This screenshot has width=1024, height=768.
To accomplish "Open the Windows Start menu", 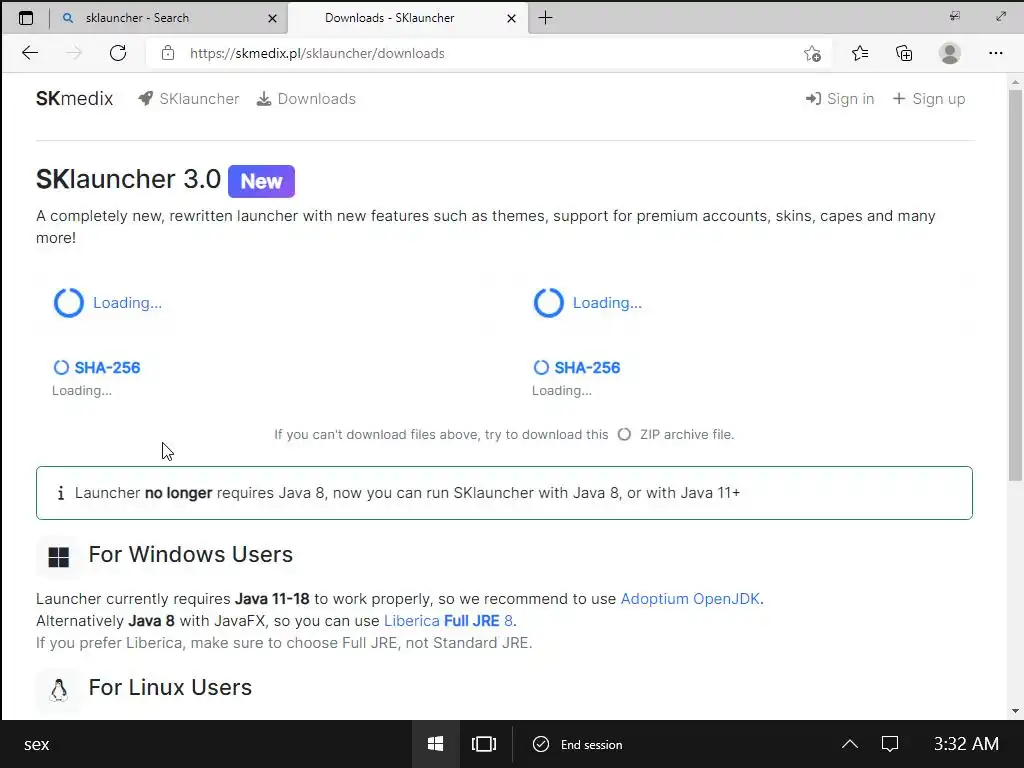I will [436, 744].
